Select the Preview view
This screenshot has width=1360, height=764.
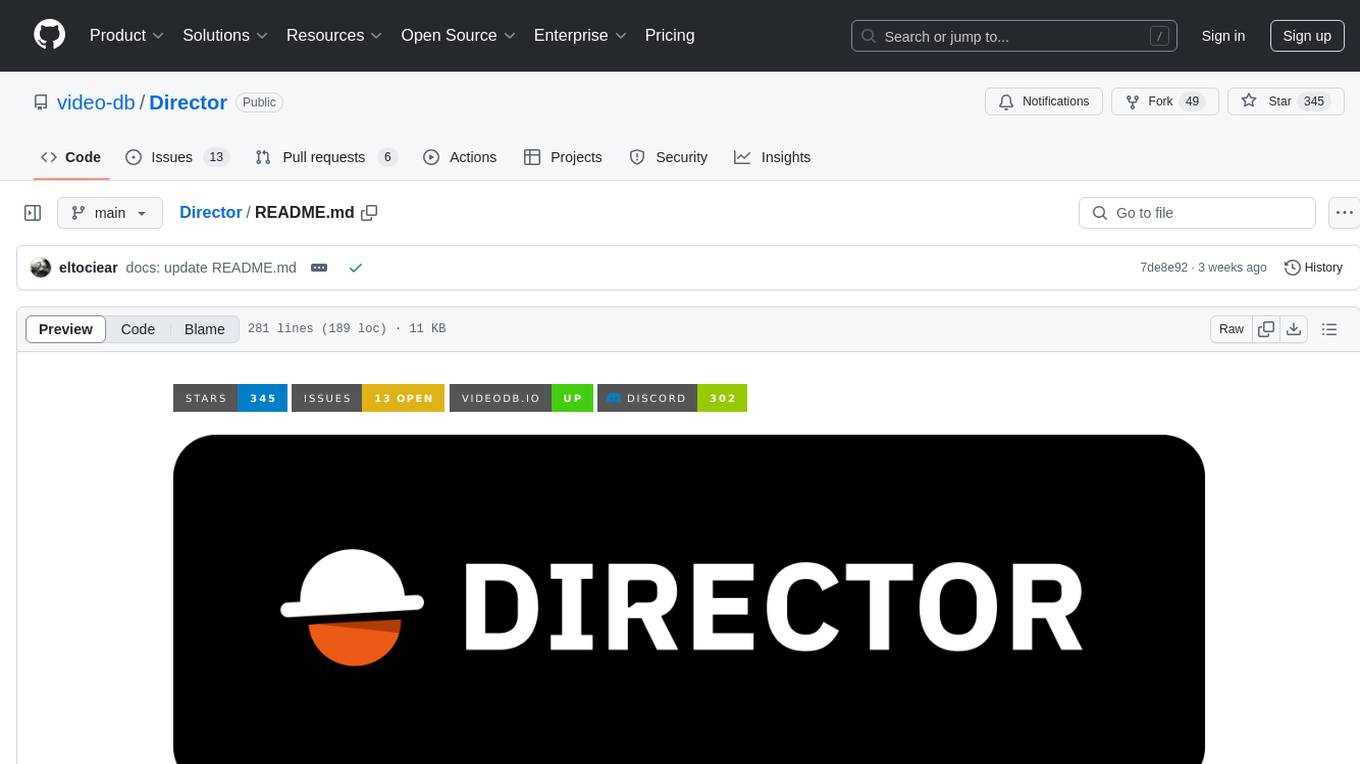pyautogui.click(x=66, y=329)
